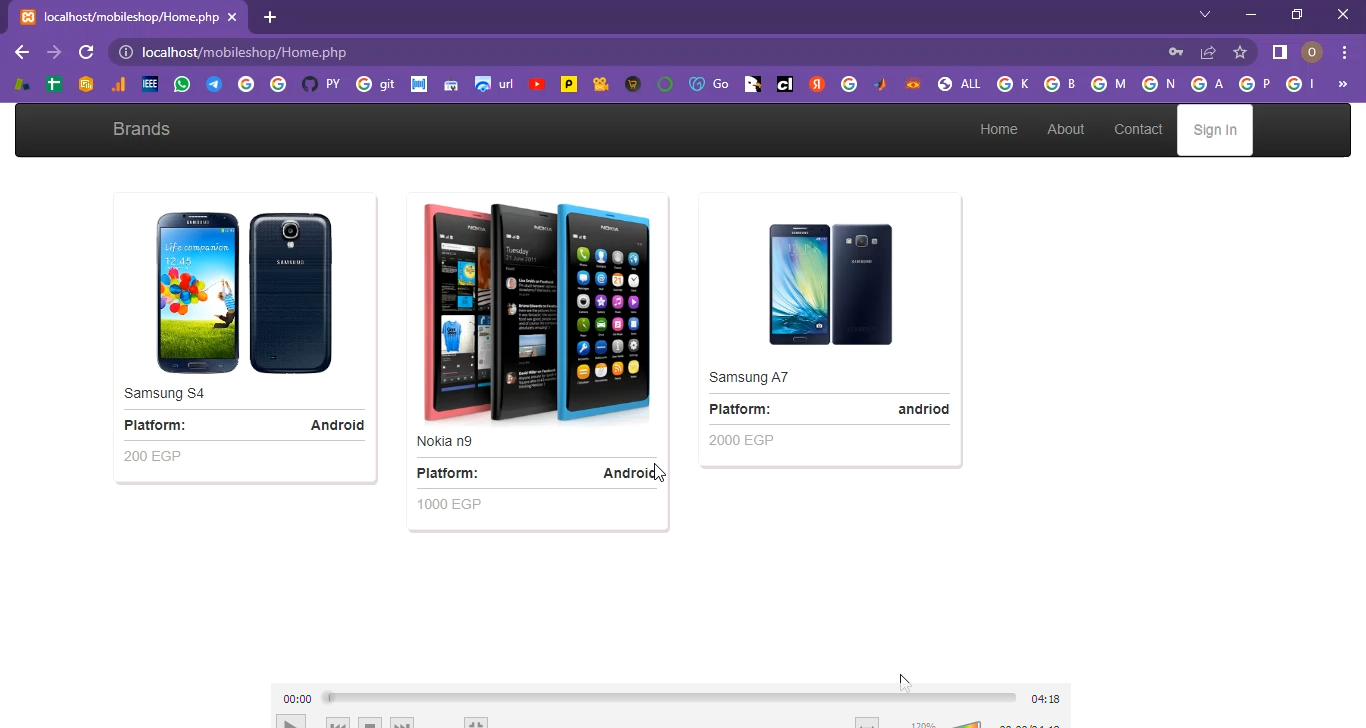Open the orange eye bookmark
1366x728 pixels.
tap(913, 85)
